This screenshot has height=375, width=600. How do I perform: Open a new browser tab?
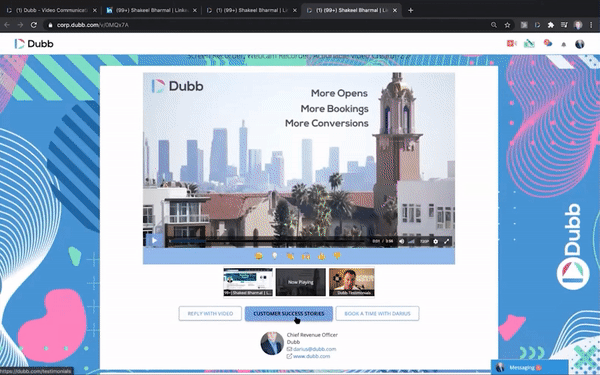tap(411, 10)
